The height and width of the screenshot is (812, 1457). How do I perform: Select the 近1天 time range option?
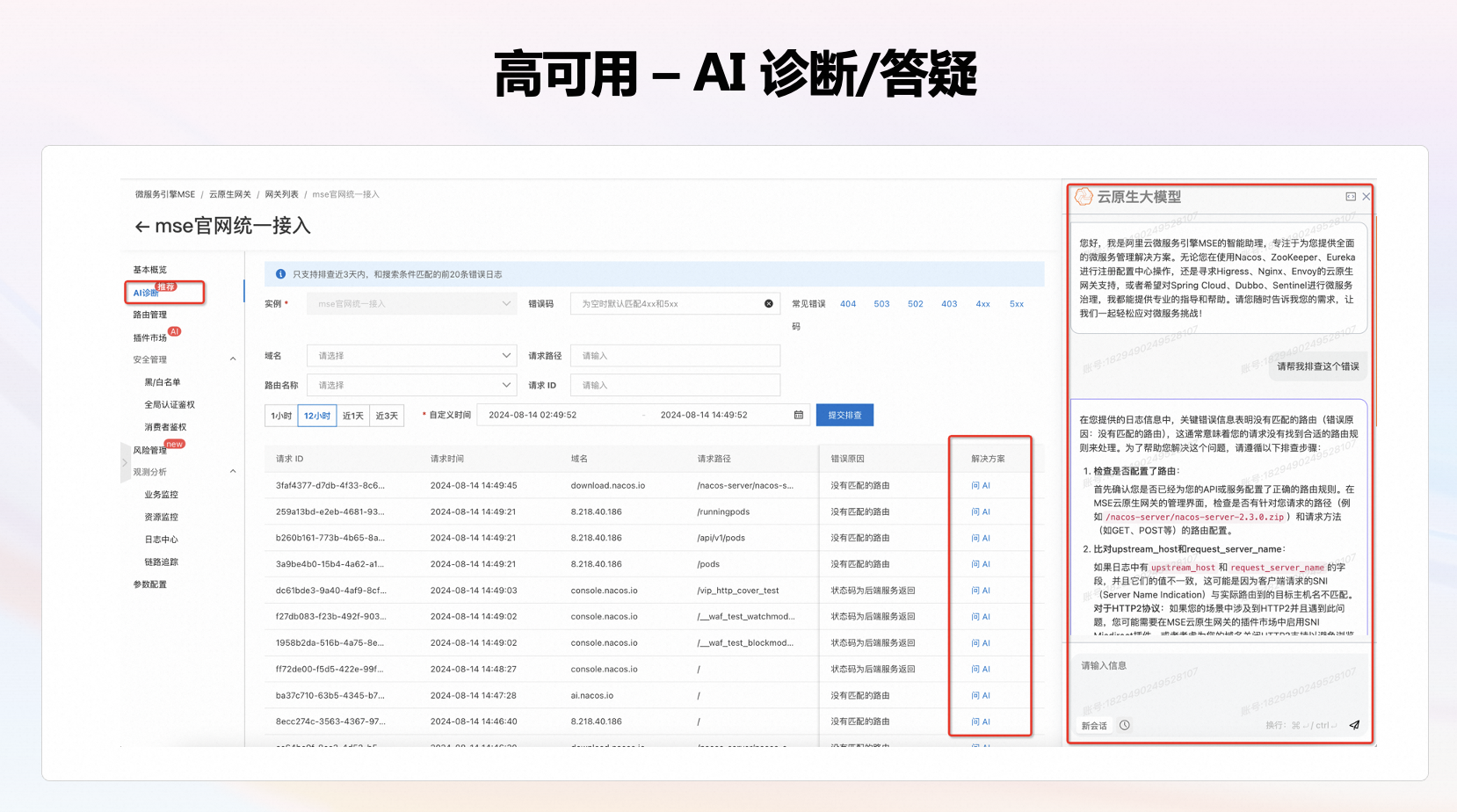(353, 416)
